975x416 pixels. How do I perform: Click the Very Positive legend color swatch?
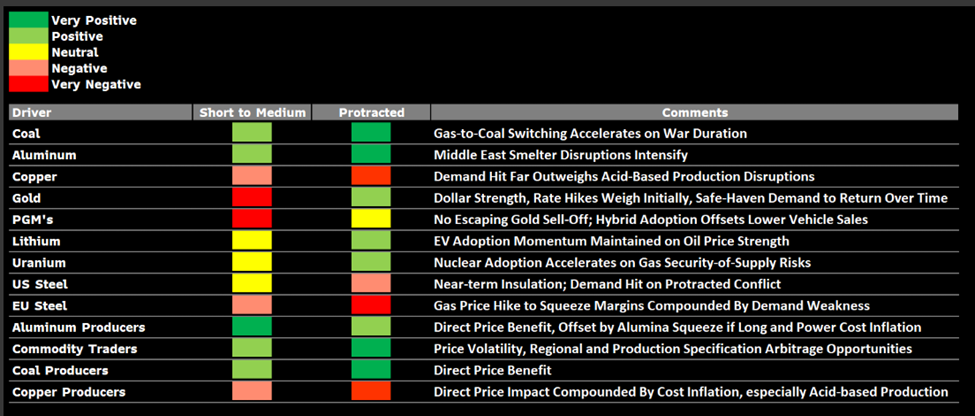click(27, 20)
